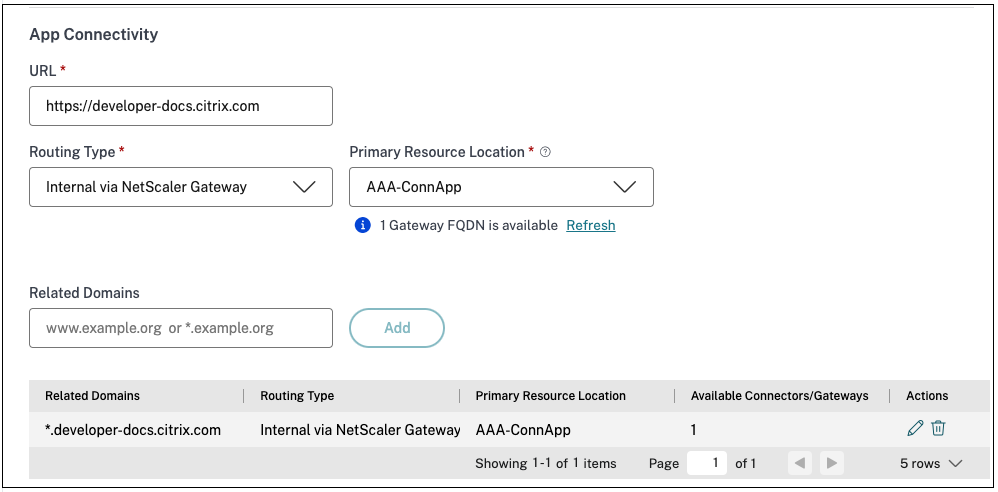Click the Refresh link
The image size is (998, 492).
pyautogui.click(x=591, y=225)
